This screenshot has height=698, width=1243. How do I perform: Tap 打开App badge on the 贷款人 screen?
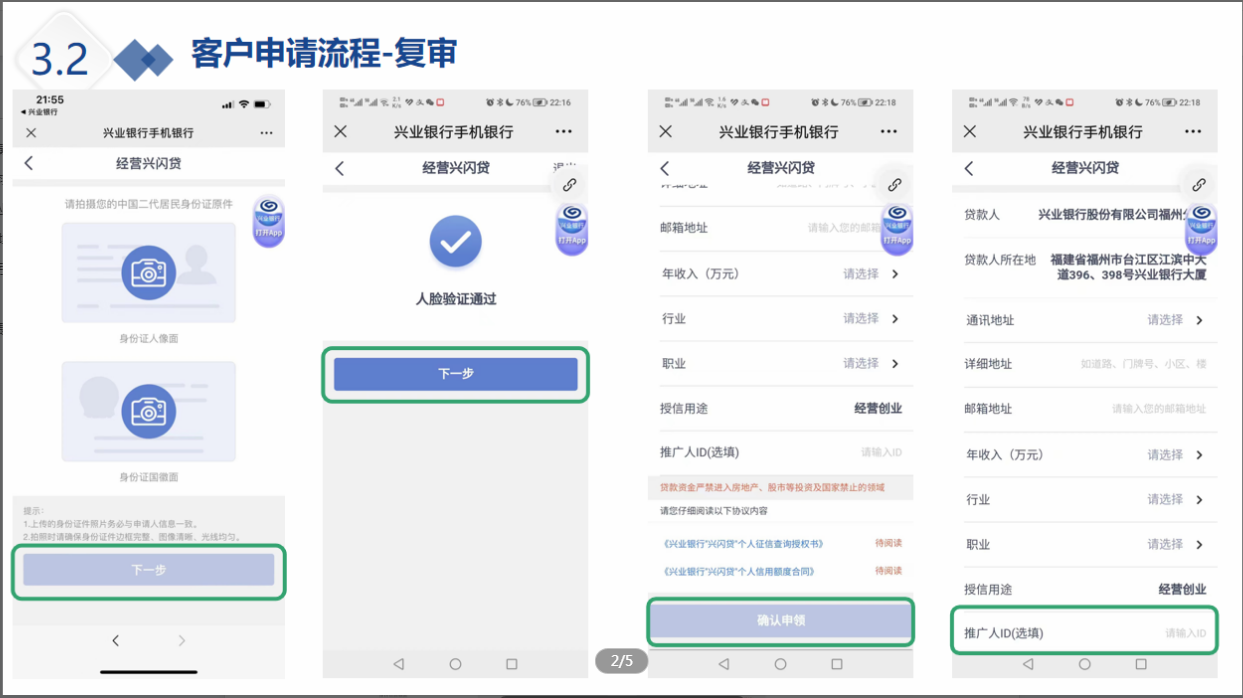click(x=1201, y=228)
